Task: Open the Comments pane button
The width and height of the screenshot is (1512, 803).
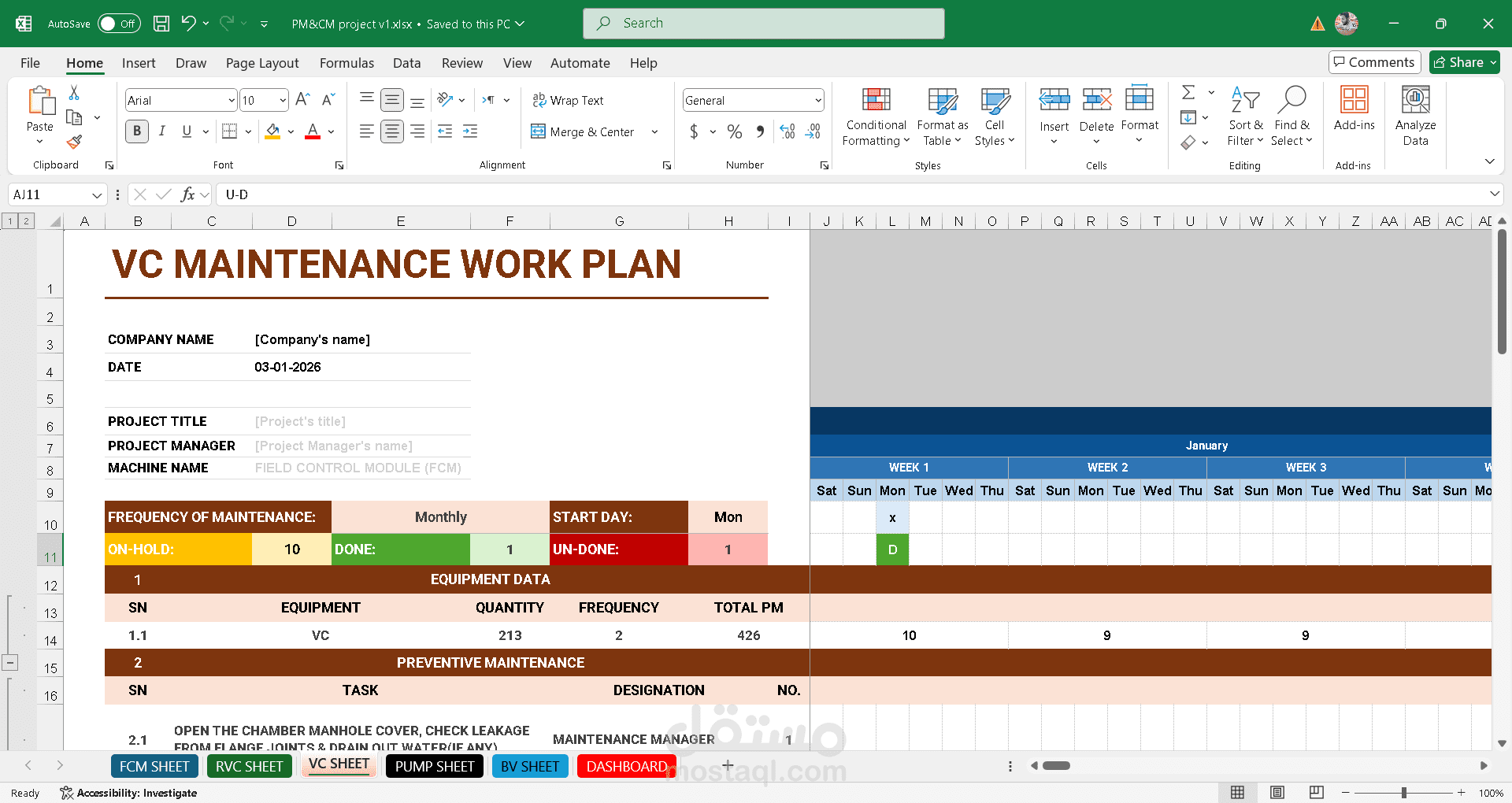Action: tap(1374, 62)
